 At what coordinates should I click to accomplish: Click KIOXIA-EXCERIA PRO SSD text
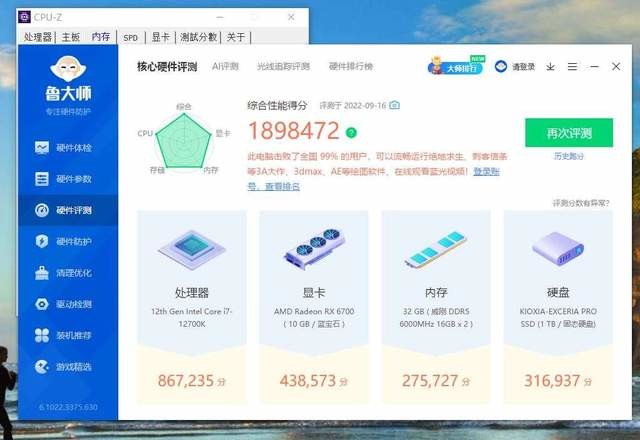coord(558,318)
